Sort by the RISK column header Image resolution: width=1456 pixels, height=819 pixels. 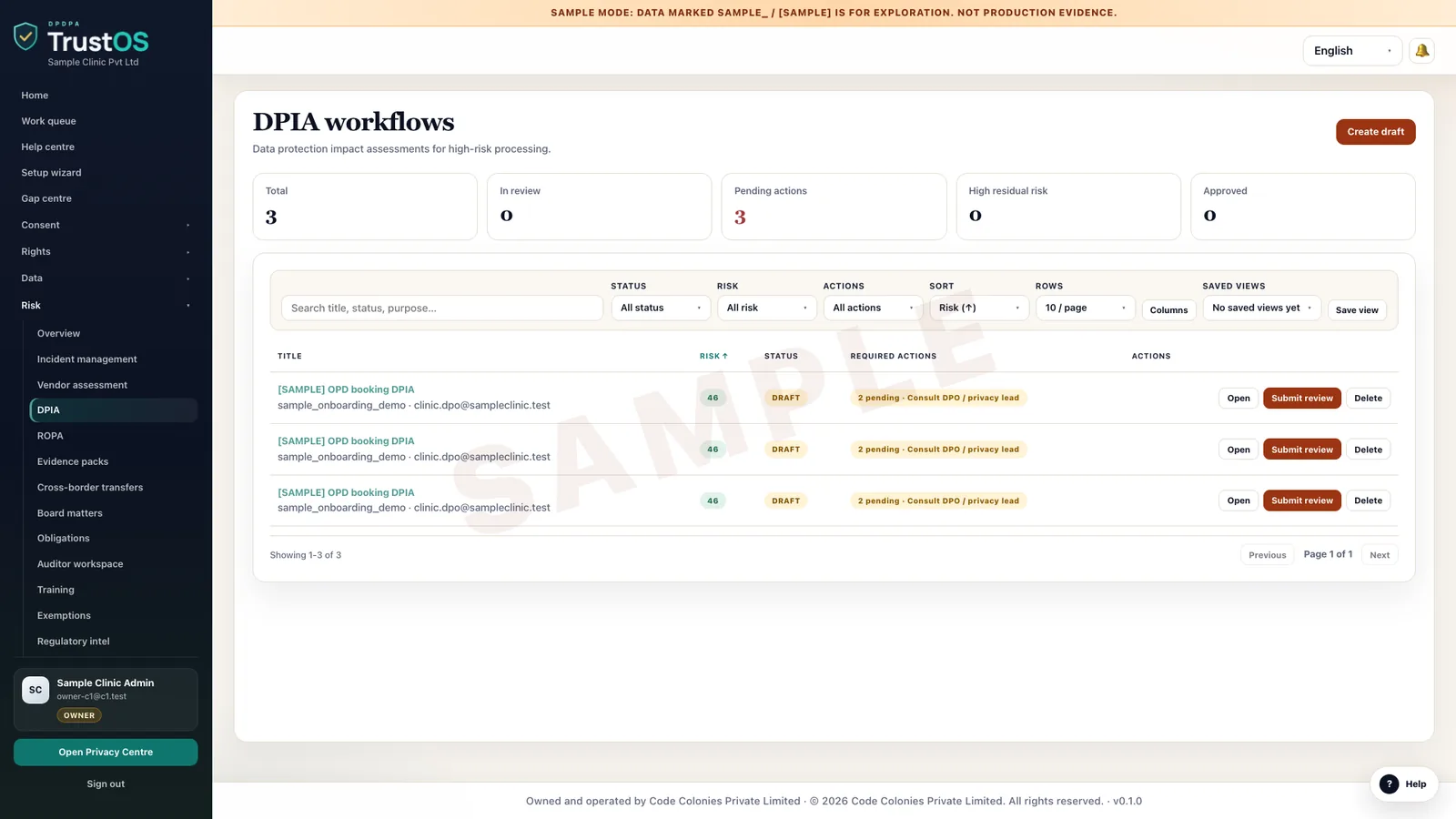coord(713,356)
